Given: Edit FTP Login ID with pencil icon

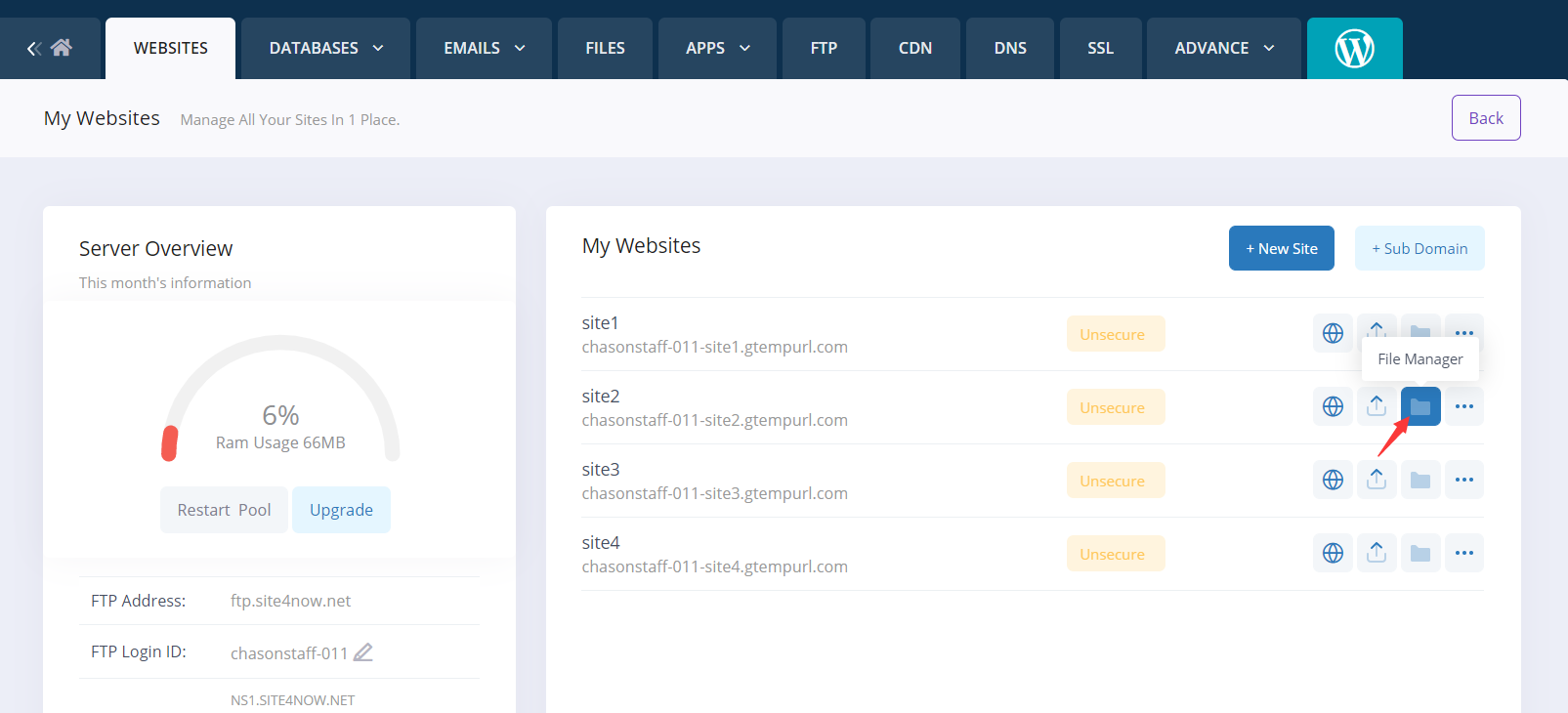Looking at the screenshot, I should [363, 652].
